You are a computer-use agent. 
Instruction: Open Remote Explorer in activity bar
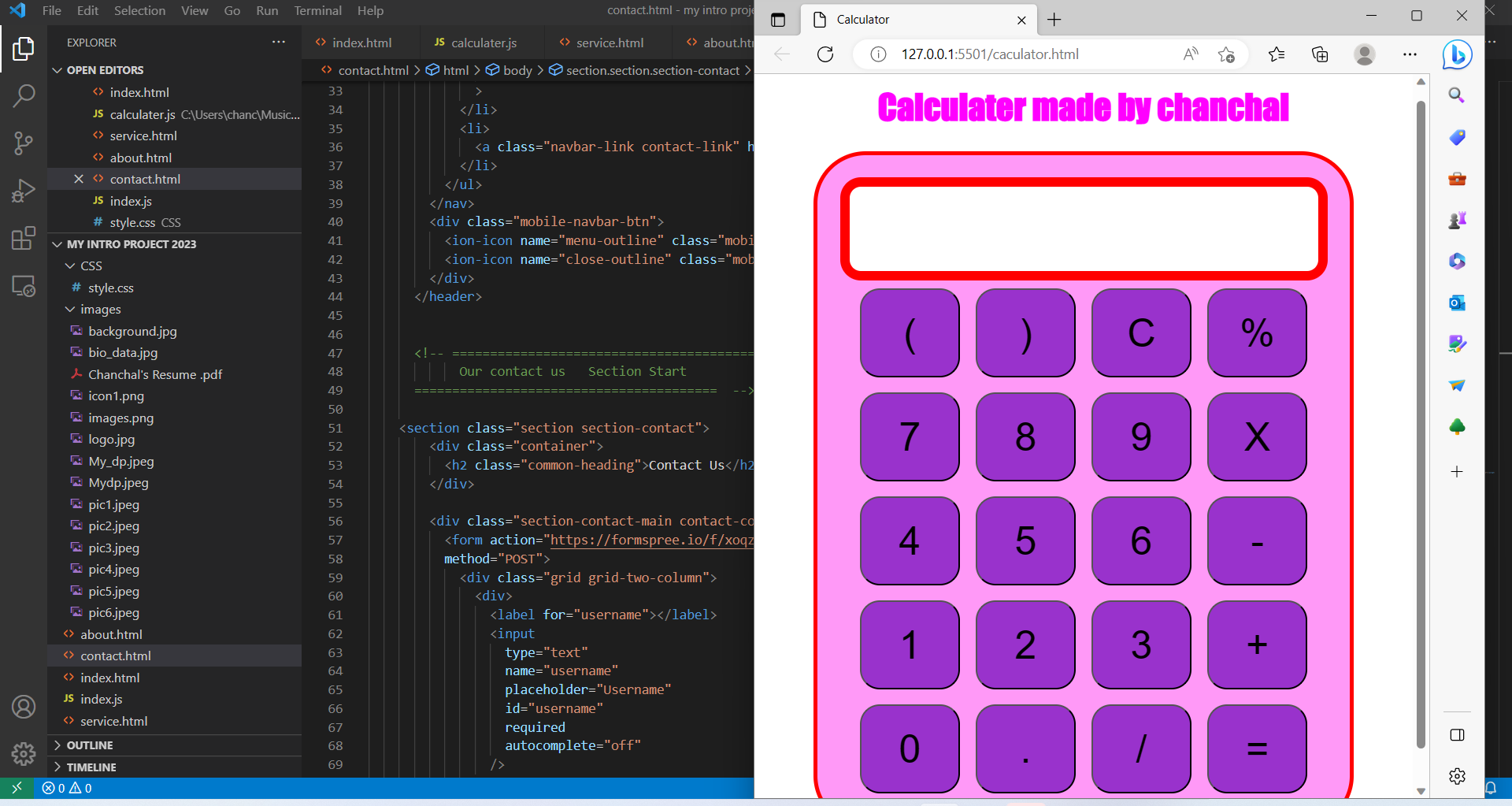[x=24, y=285]
